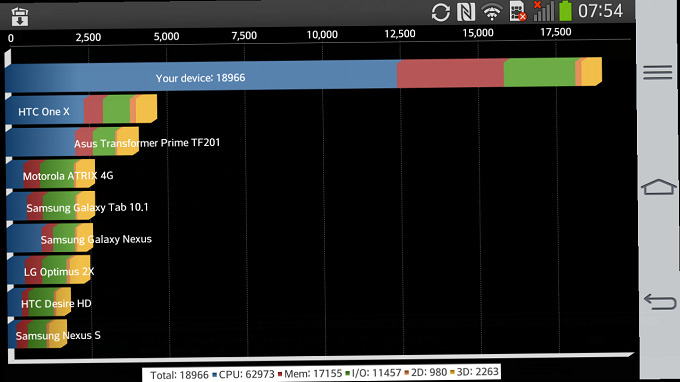Click the '2D: 980' legend entry
This screenshot has height=382, width=680.
pyautogui.click(x=425, y=372)
